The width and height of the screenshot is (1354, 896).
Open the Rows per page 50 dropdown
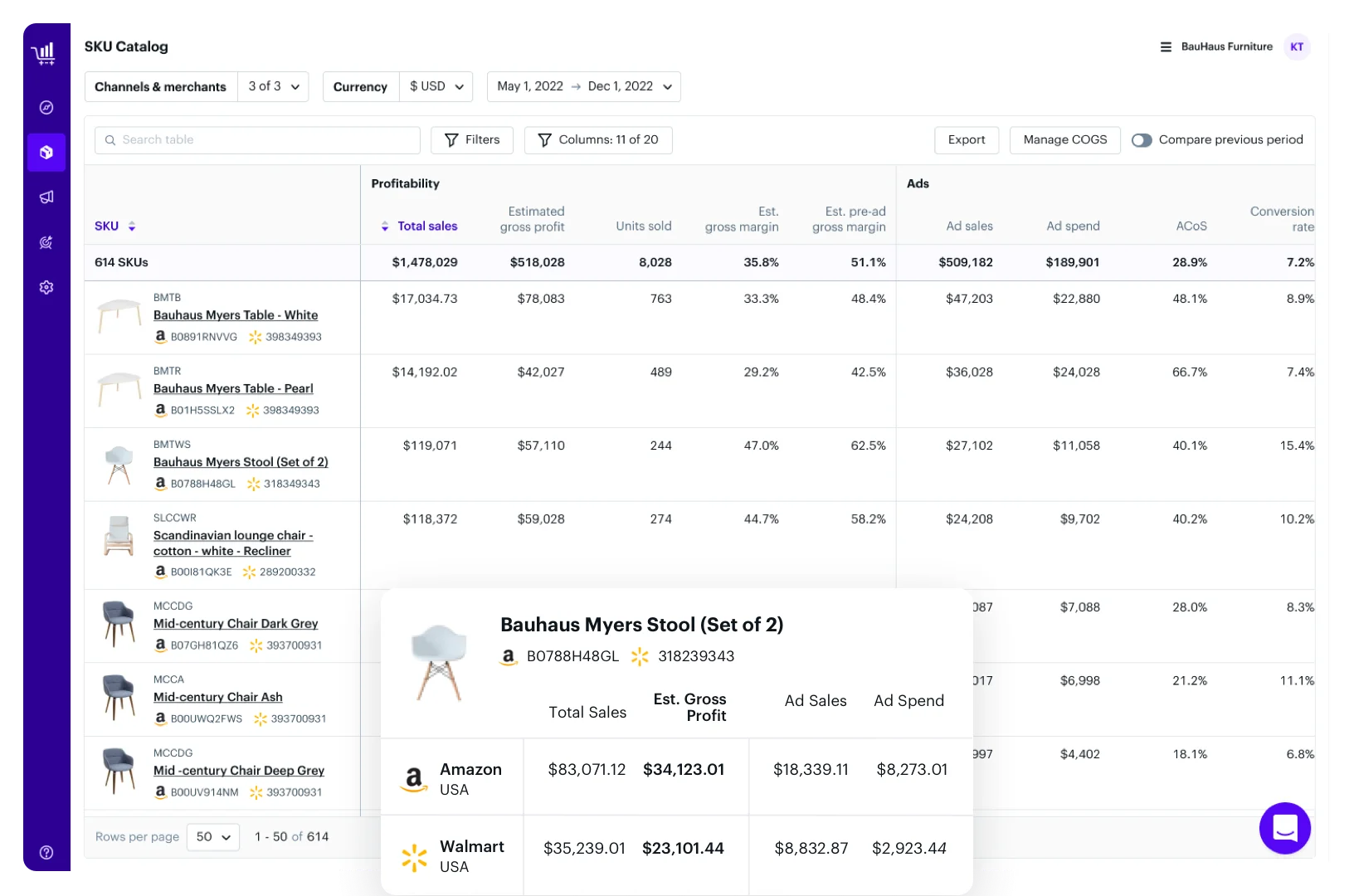213,837
